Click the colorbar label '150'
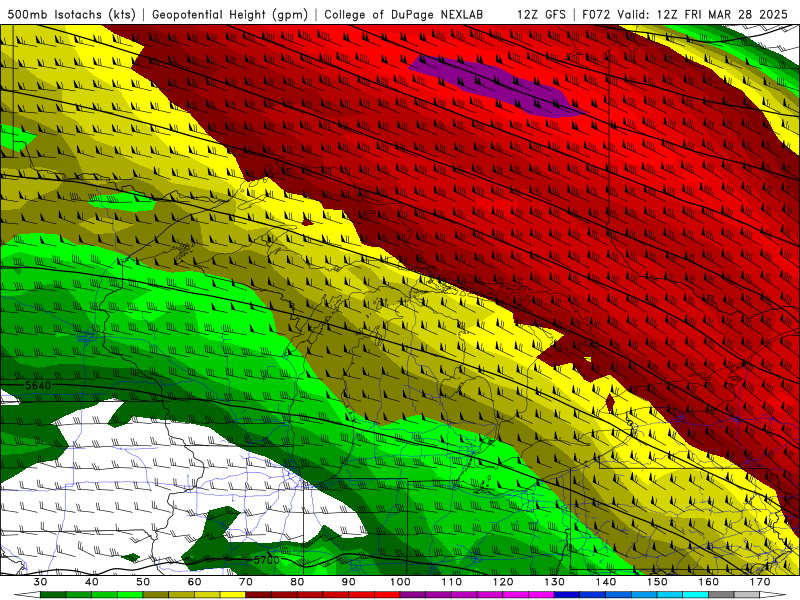800x600 pixels. point(657,582)
